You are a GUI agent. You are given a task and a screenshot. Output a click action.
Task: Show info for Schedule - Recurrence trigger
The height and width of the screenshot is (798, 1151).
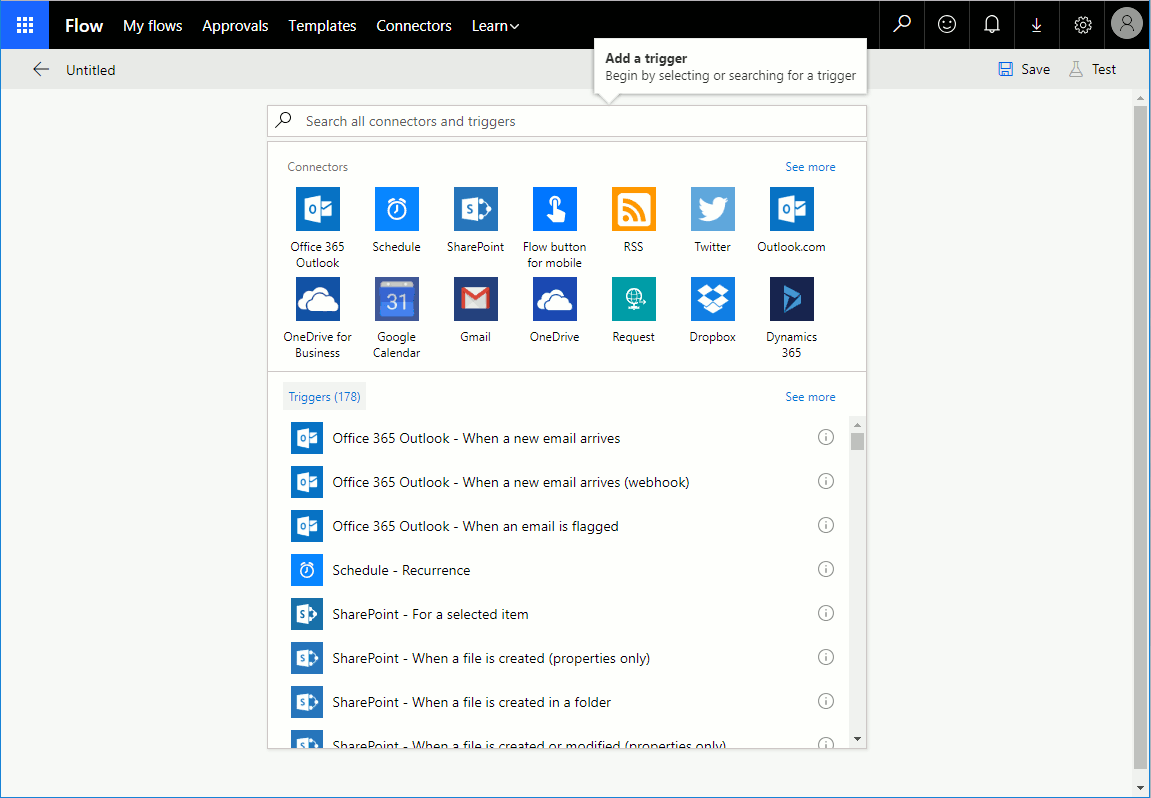click(826, 570)
